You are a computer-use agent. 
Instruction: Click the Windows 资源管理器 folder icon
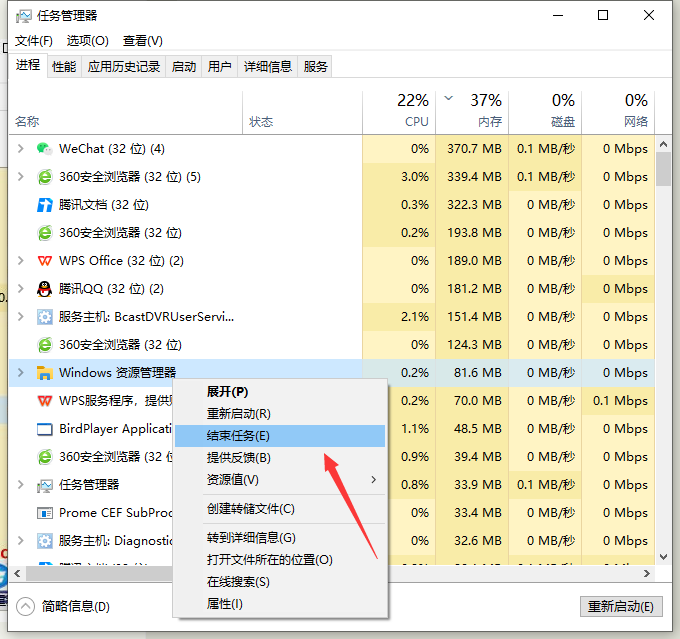pos(44,373)
